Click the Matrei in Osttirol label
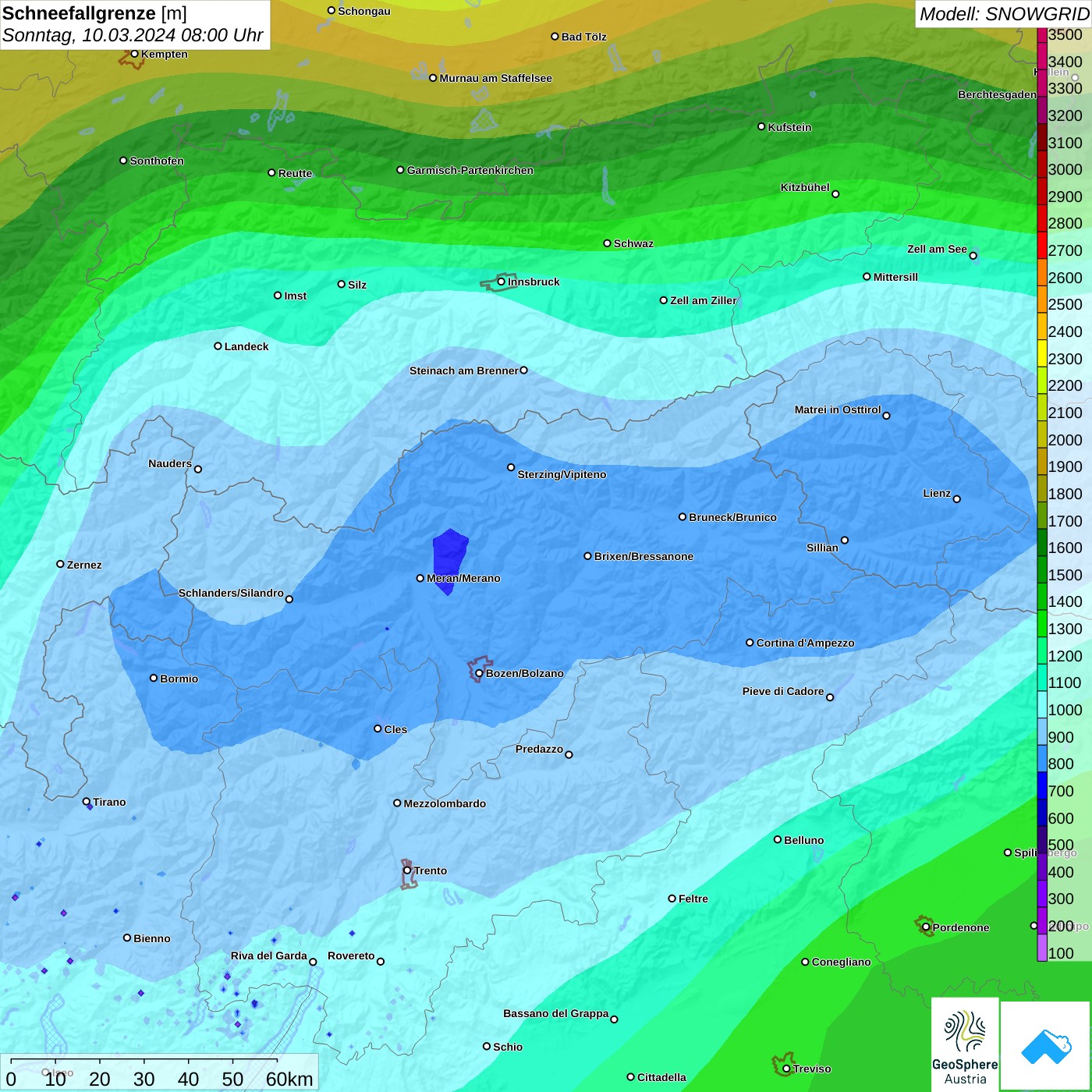Image resolution: width=1092 pixels, height=1092 pixels. click(838, 409)
